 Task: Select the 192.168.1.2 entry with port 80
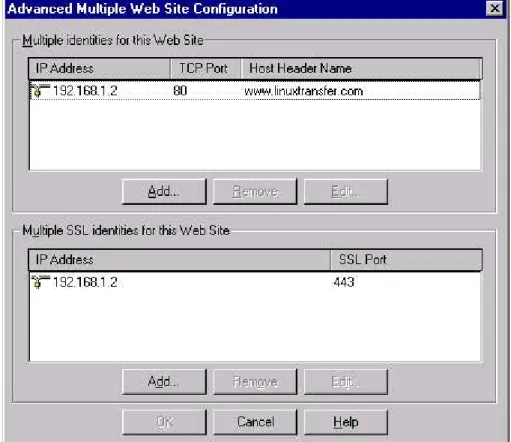pyautogui.click(x=255, y=91)
